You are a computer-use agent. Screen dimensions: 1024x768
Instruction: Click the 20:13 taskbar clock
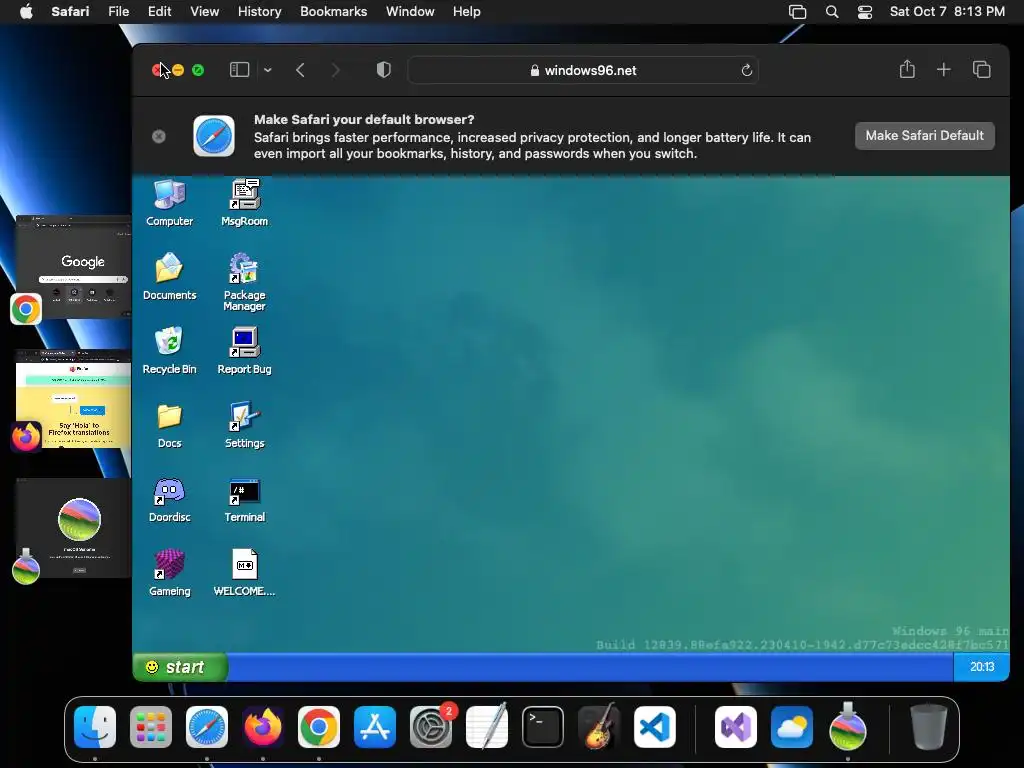(x=982, y=667)
